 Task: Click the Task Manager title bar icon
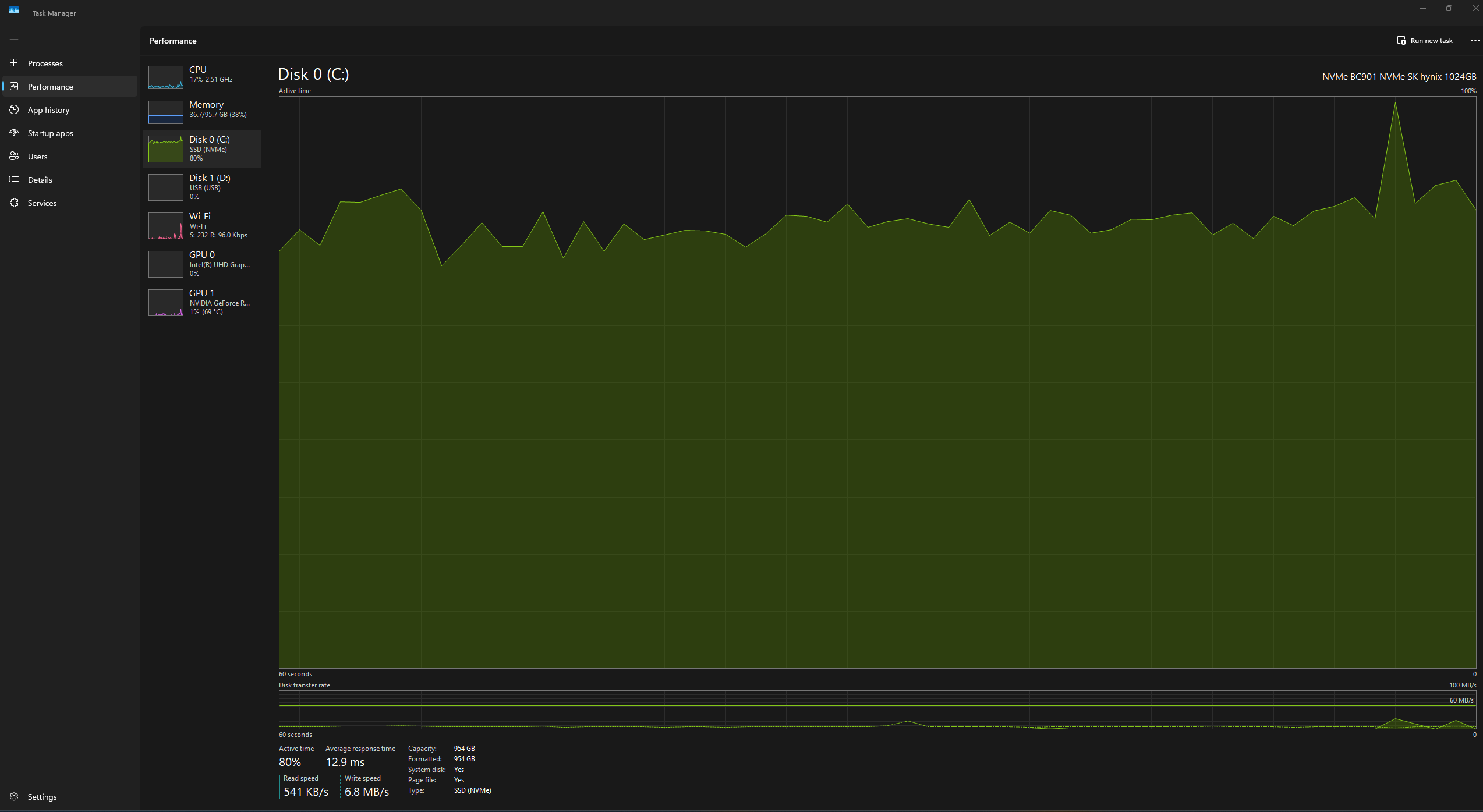[x=14, y=10]
